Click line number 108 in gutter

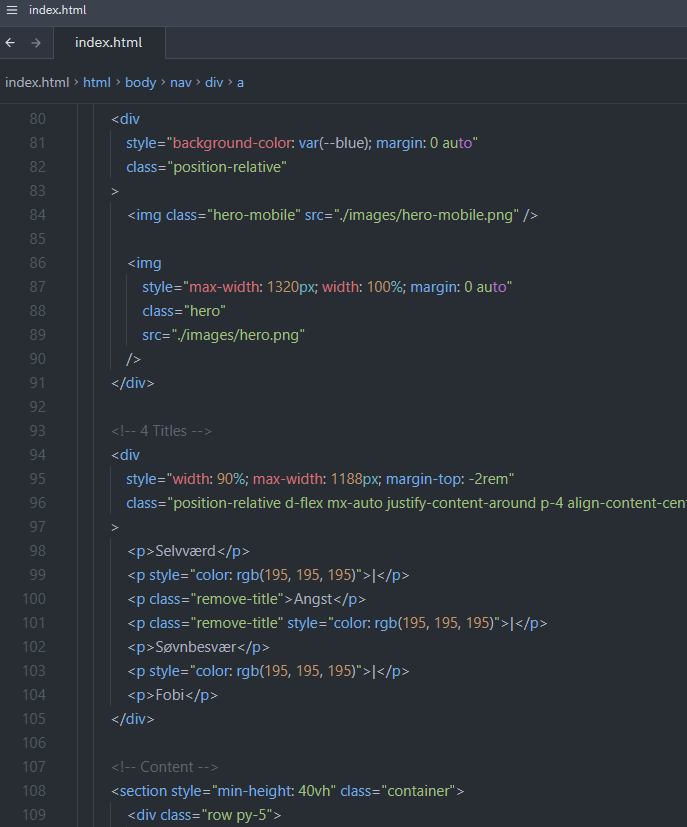(x=34, y=791)
